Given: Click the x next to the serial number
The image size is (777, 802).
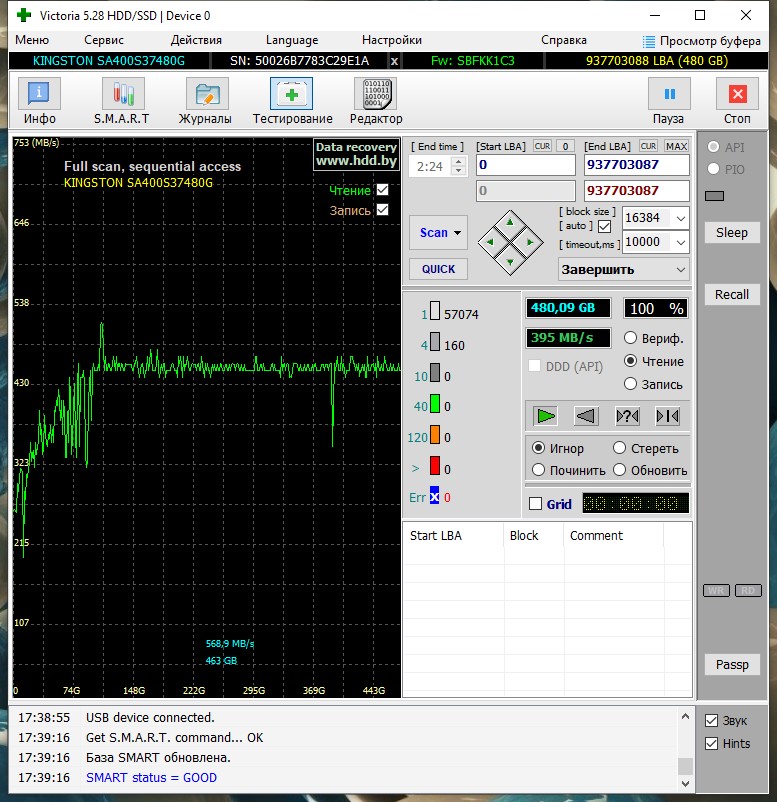Looking at the screenshot, I should click(x=394, y=61).
